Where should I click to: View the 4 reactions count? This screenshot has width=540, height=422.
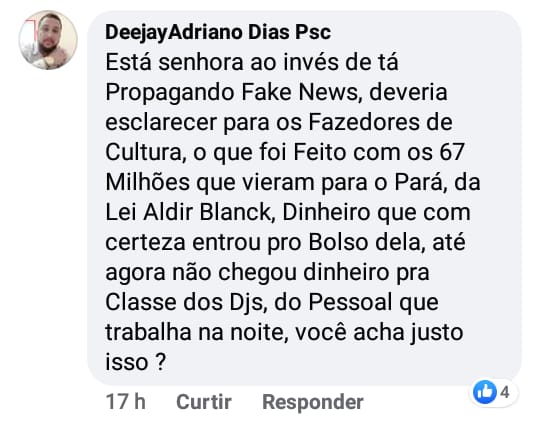505,392
